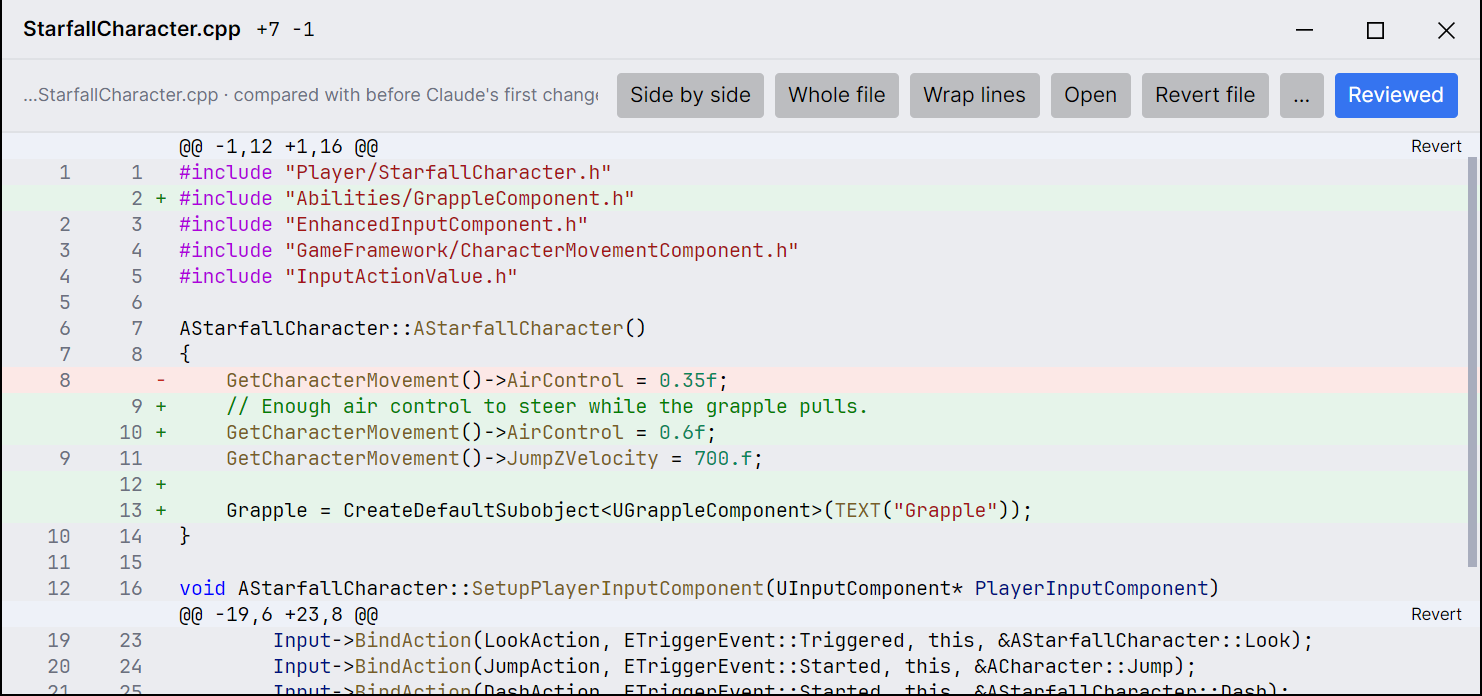Viewport: 1482px width, 696px height.
Task: Click the air control comment line
Action: click(x=734, y=406)
